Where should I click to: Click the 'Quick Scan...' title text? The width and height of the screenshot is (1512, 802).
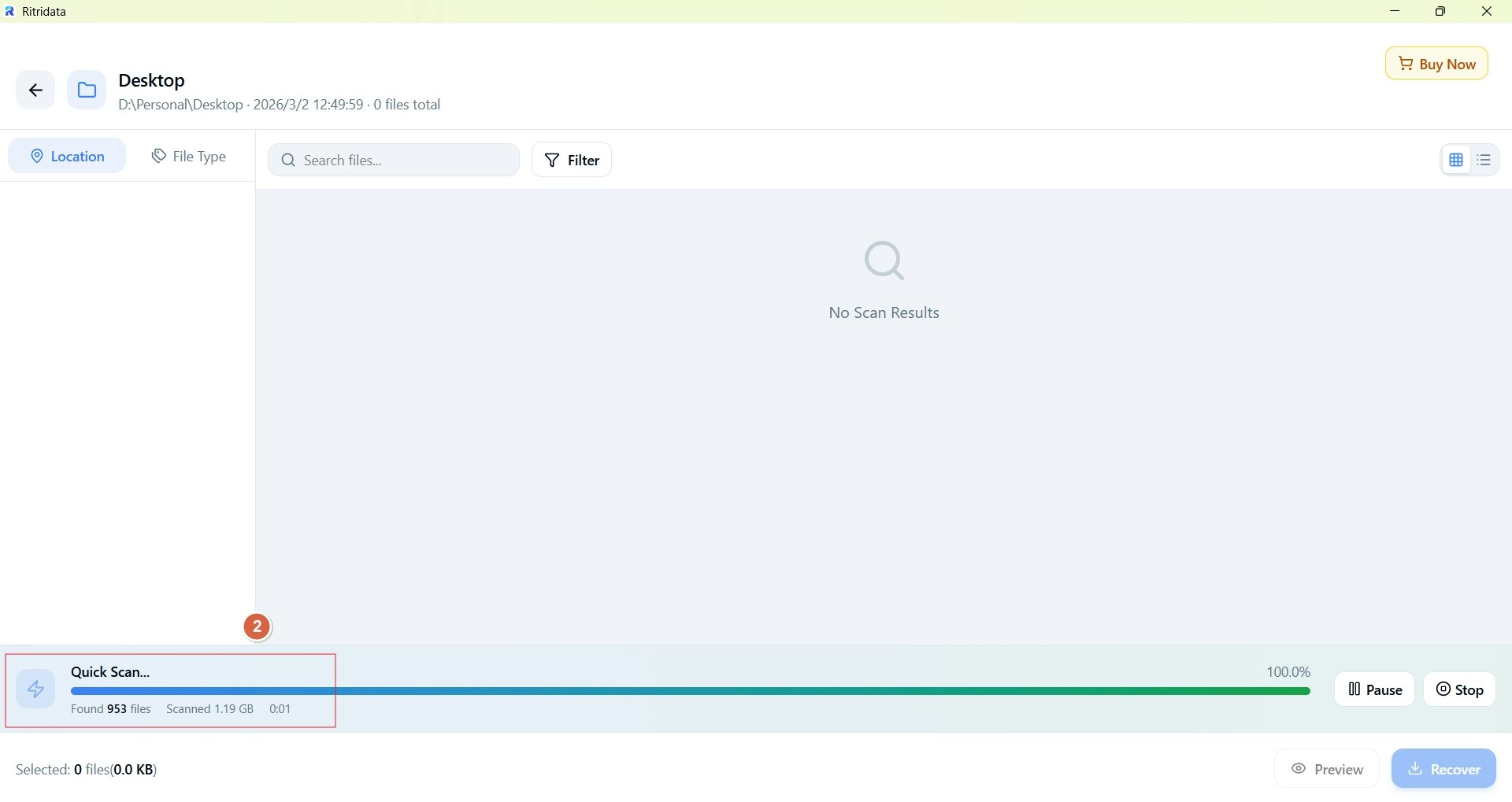110,672
